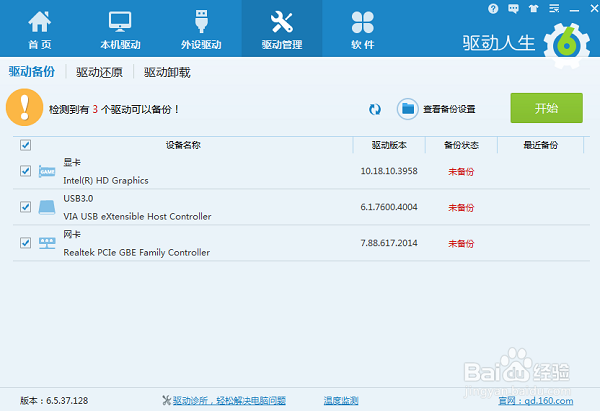Open the skin shirt icon
Image resolution: width=600 pixels, height=411 pixels.
point(533,8)
